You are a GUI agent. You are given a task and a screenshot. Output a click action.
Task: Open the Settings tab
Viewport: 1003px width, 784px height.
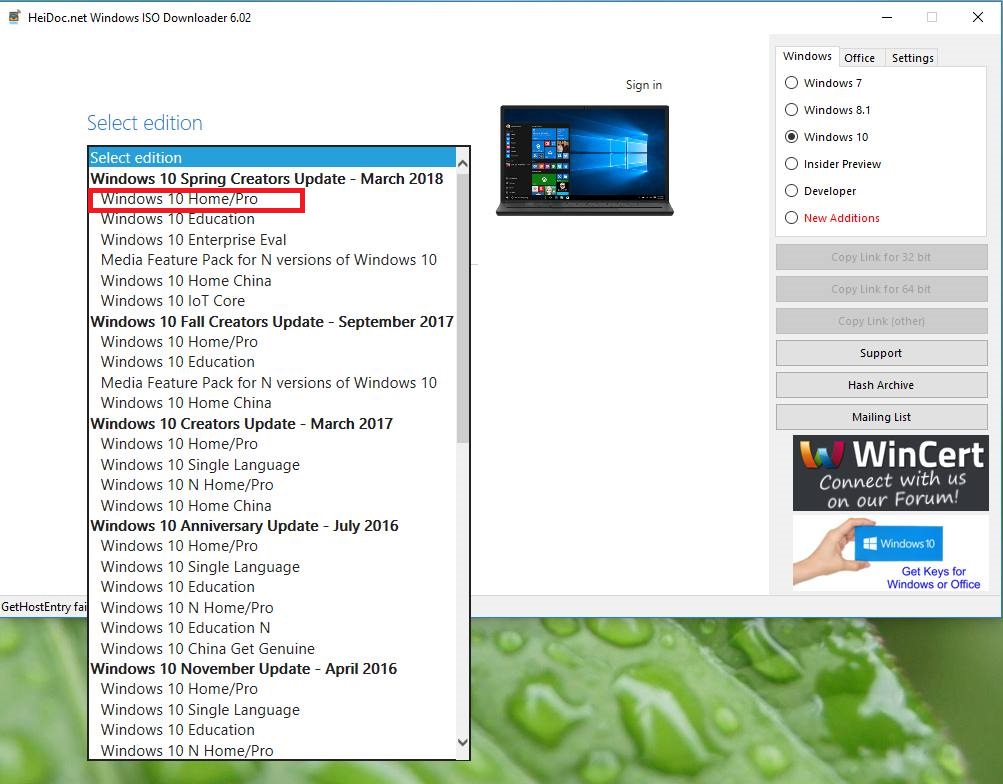(x=912, y=58)
